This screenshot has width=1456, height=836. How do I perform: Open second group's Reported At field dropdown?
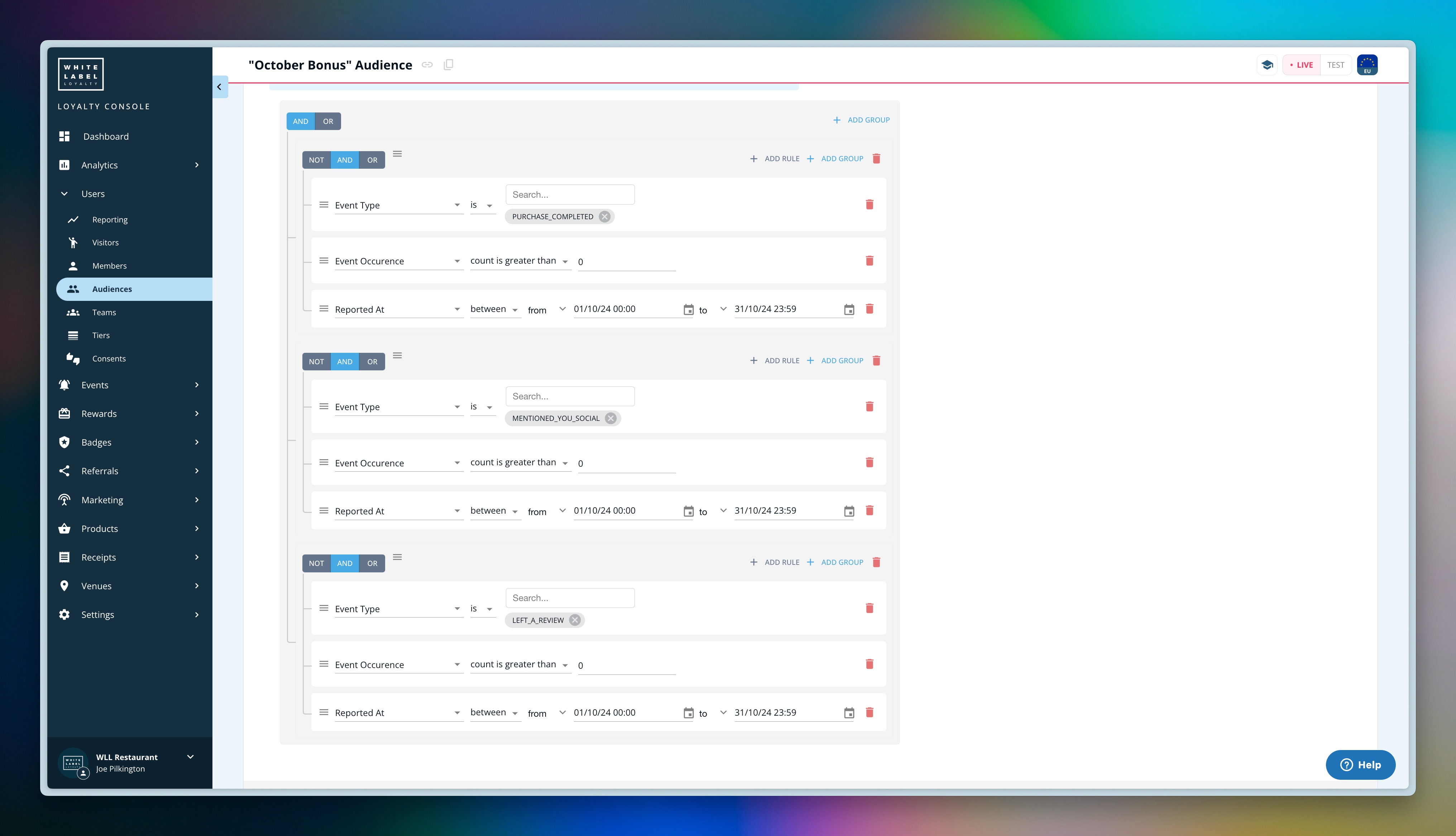(x=399, y=511)
